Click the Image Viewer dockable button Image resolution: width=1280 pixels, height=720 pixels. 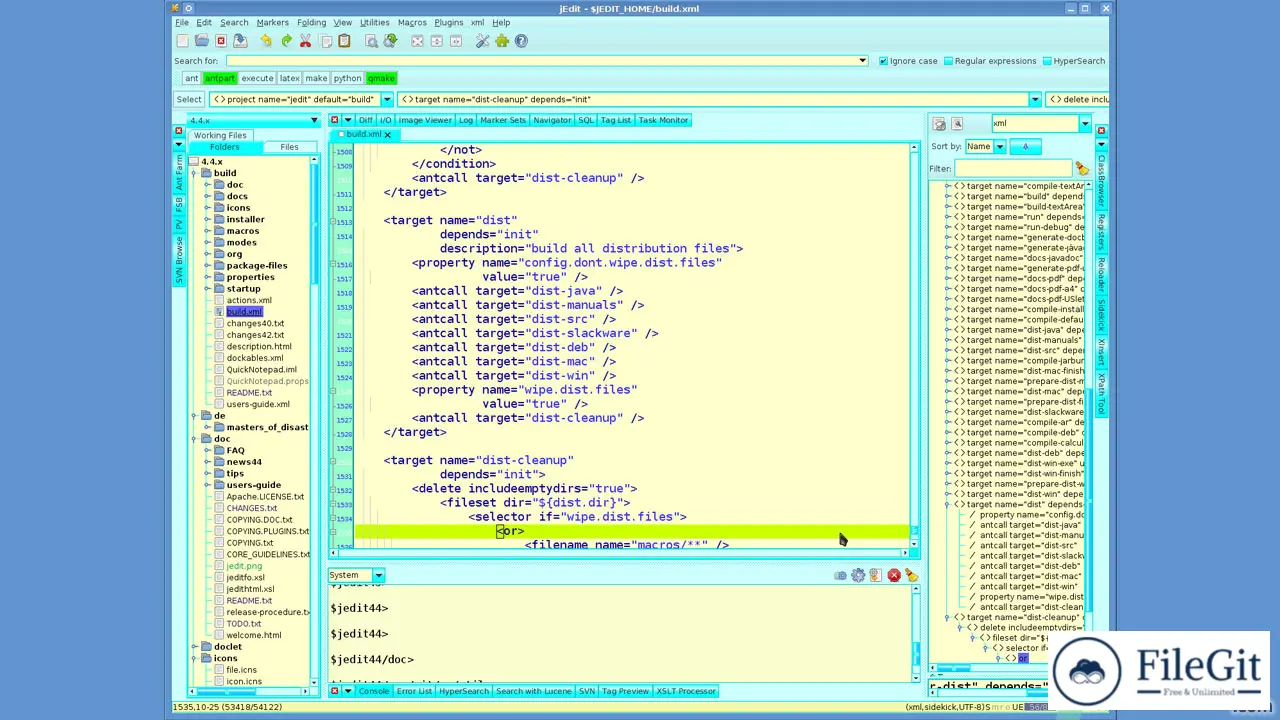pyautogui.click(x=425, y=120)
